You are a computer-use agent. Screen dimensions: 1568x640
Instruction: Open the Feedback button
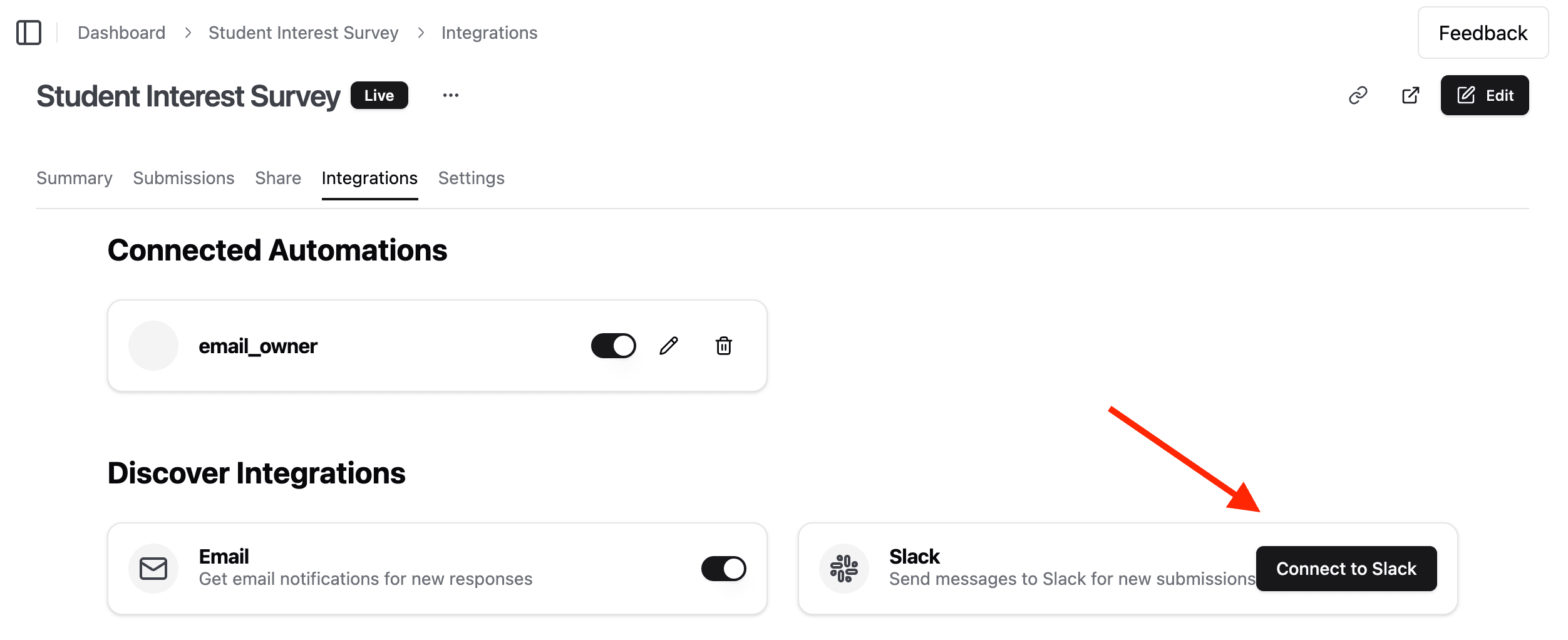(x=1483, y=33)
